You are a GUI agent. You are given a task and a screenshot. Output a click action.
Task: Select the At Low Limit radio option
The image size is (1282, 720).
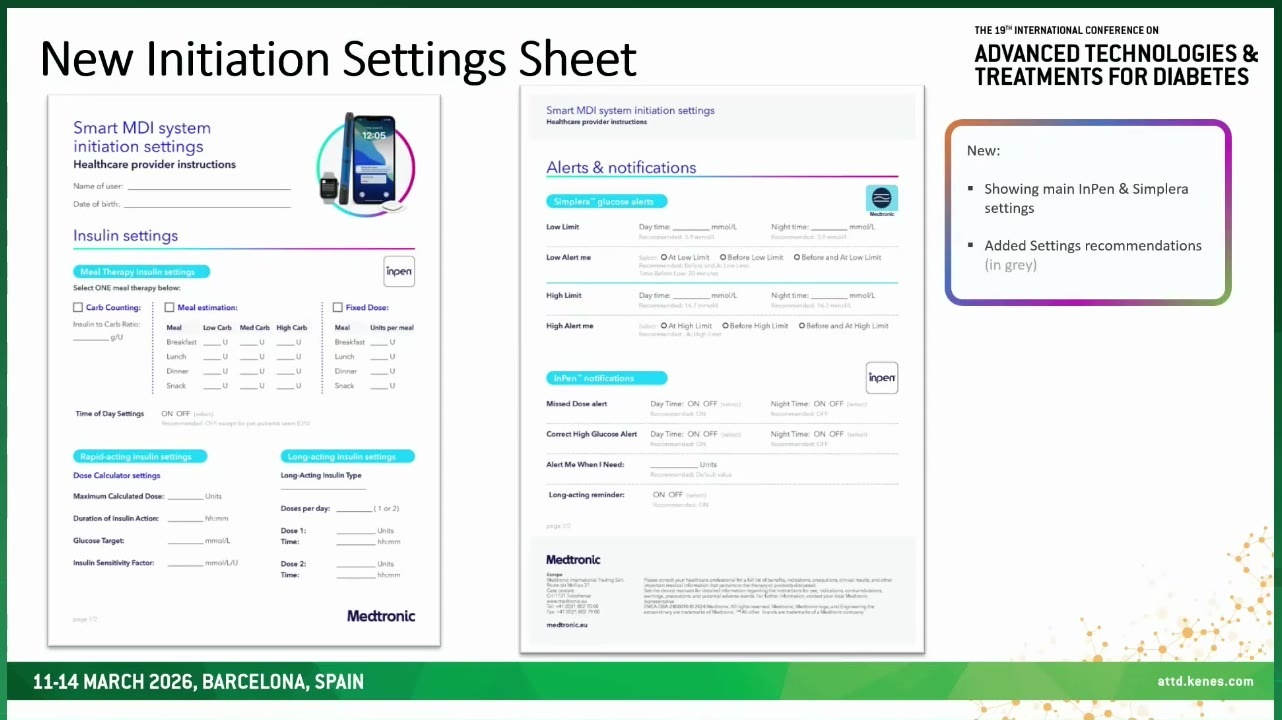664,257
